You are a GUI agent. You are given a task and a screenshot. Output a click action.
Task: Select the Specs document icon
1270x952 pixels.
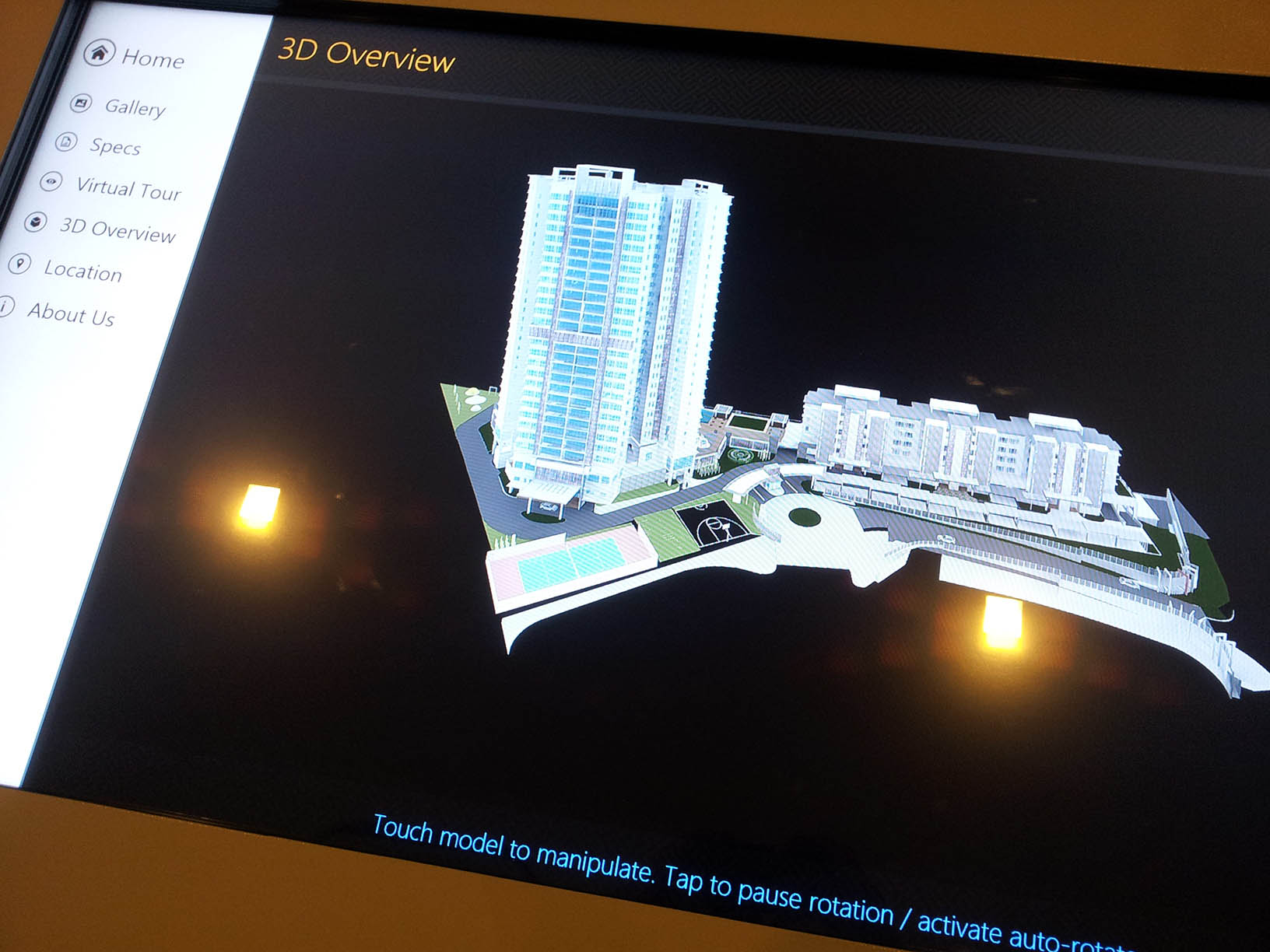(x=67, y=142)
